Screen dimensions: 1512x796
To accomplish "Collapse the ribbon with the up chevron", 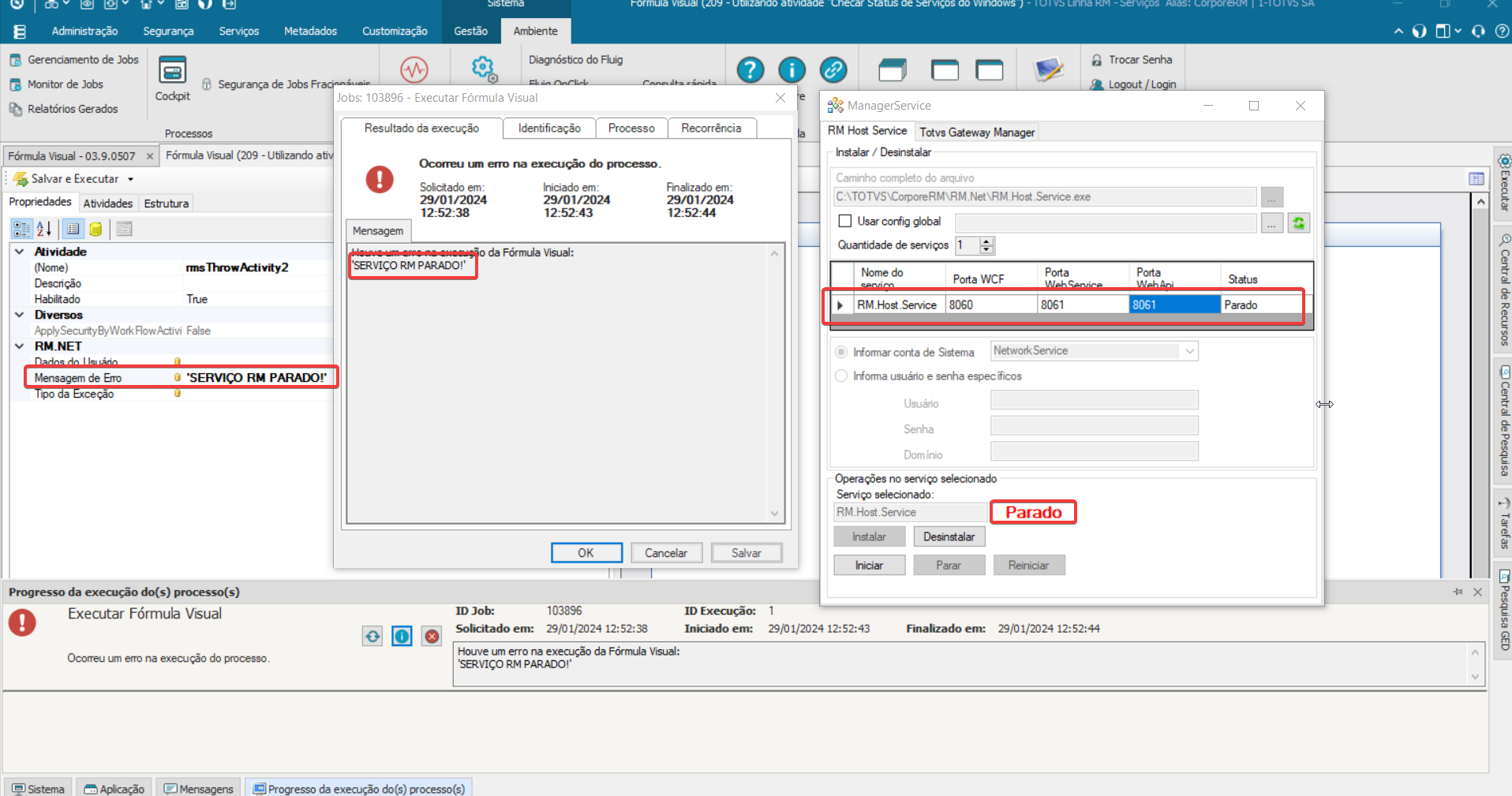I will tap(1398, 32).
